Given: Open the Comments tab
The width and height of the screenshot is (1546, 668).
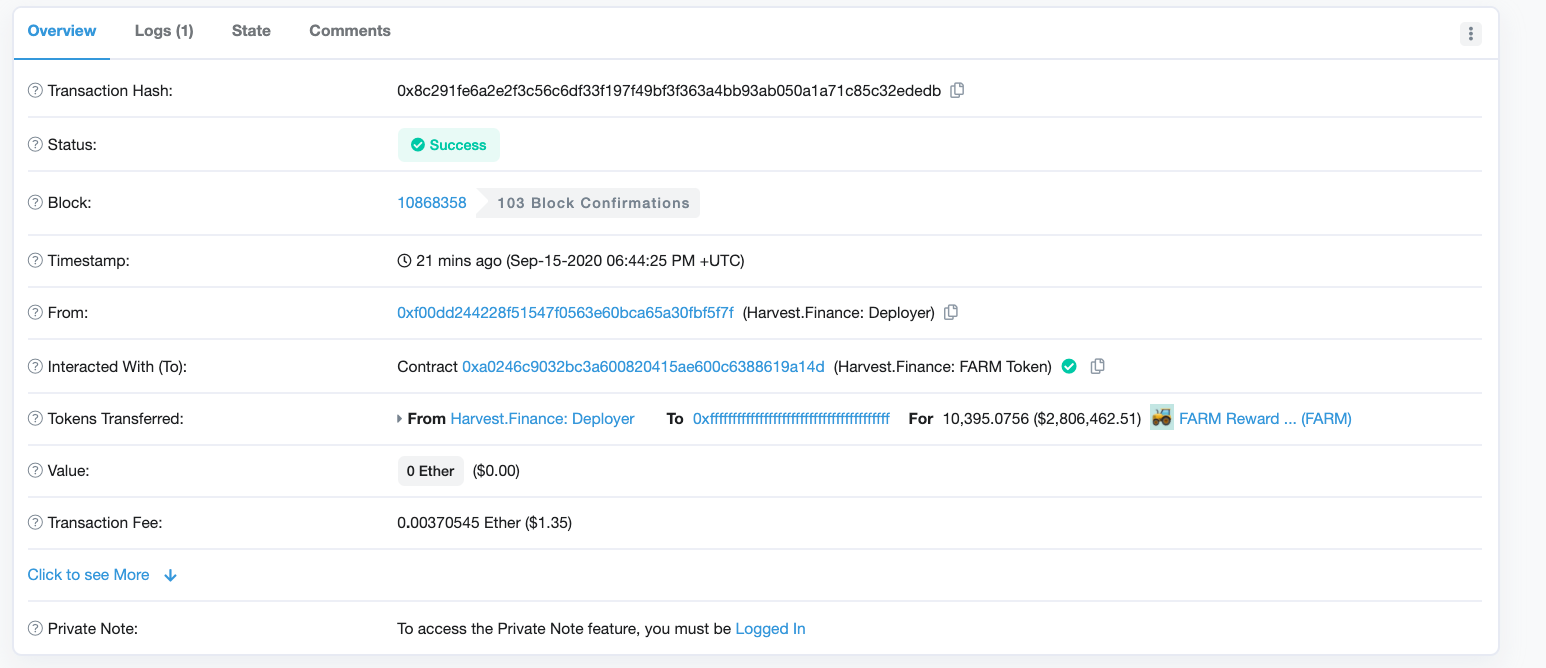Looking at the screenshot, I should pyautogui.click(x=350, y=31).
